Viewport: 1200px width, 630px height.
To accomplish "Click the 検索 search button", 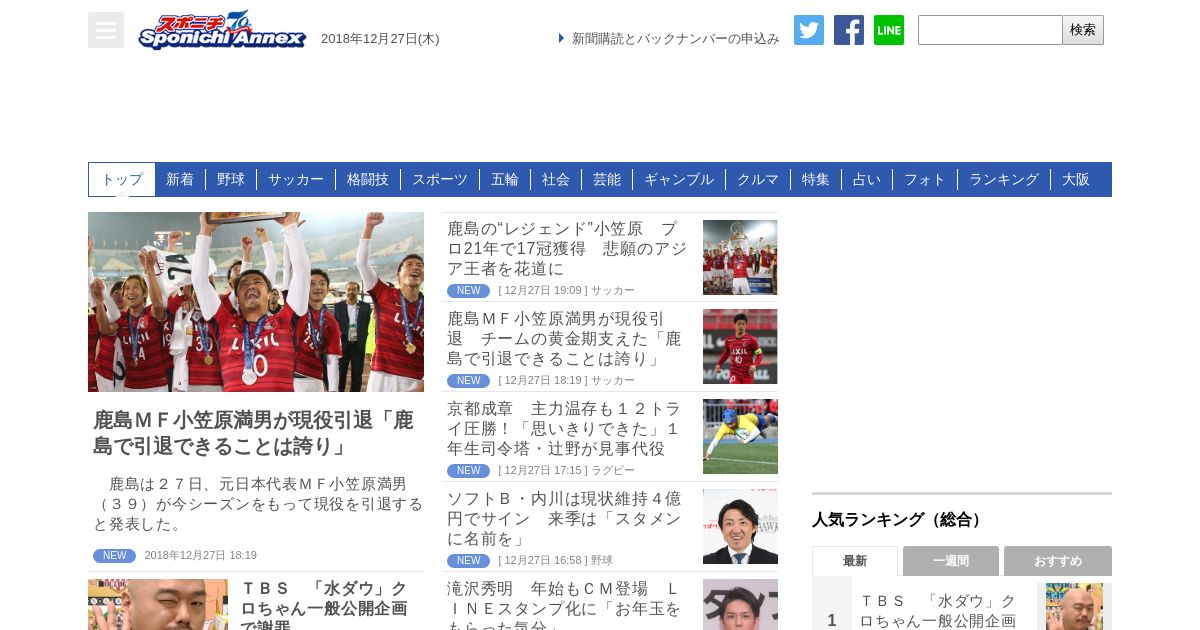I will click(x=1083, y=30).
